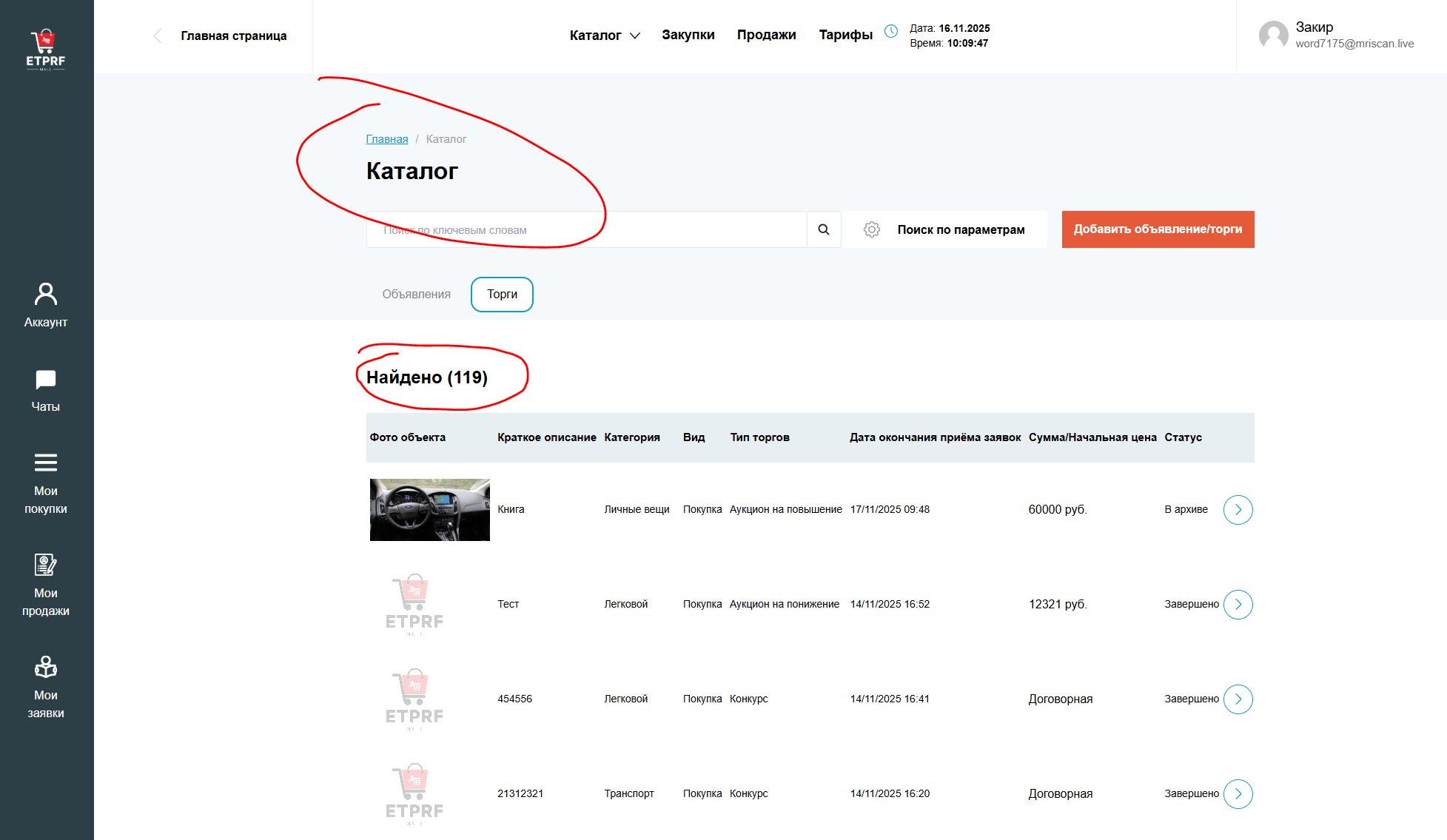Click the clock icon near date
This screenshot has height=840, width=1447.
click(891, 31)
